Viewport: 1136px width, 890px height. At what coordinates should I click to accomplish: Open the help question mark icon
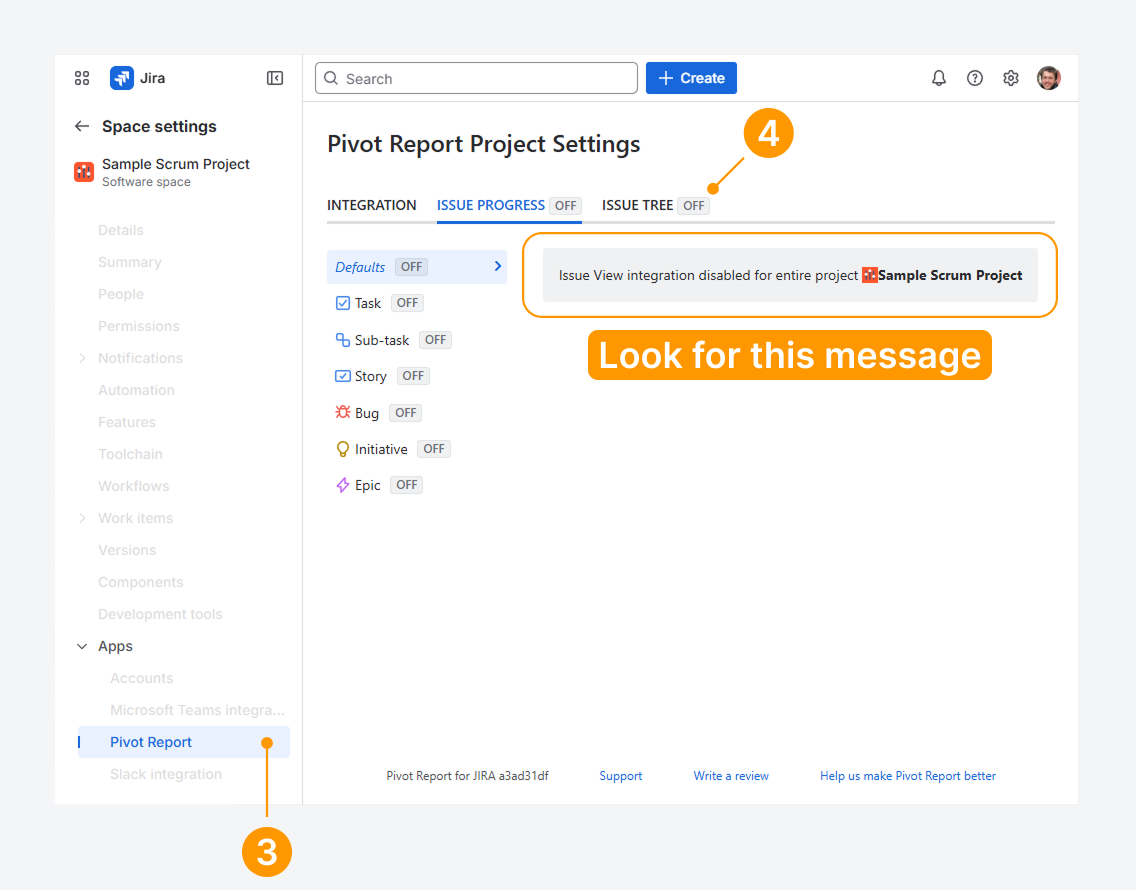(975, 78)
